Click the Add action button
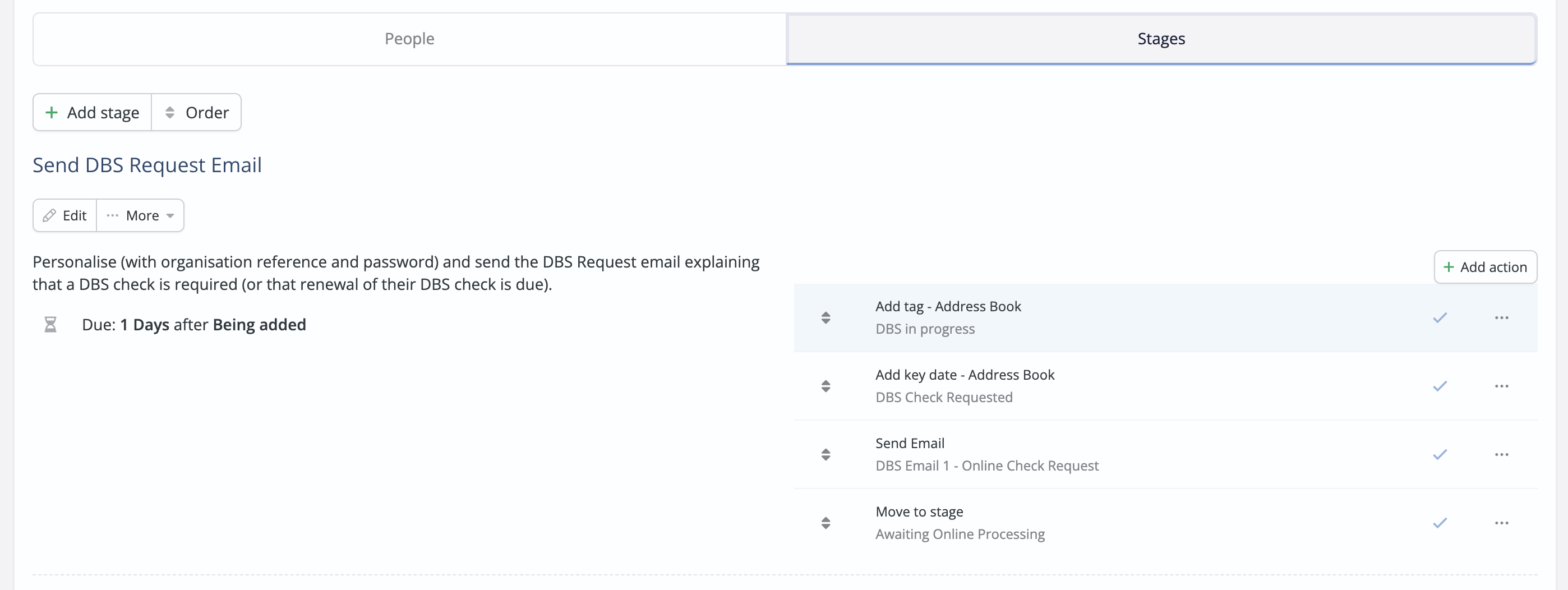 tap(1485, 267)
